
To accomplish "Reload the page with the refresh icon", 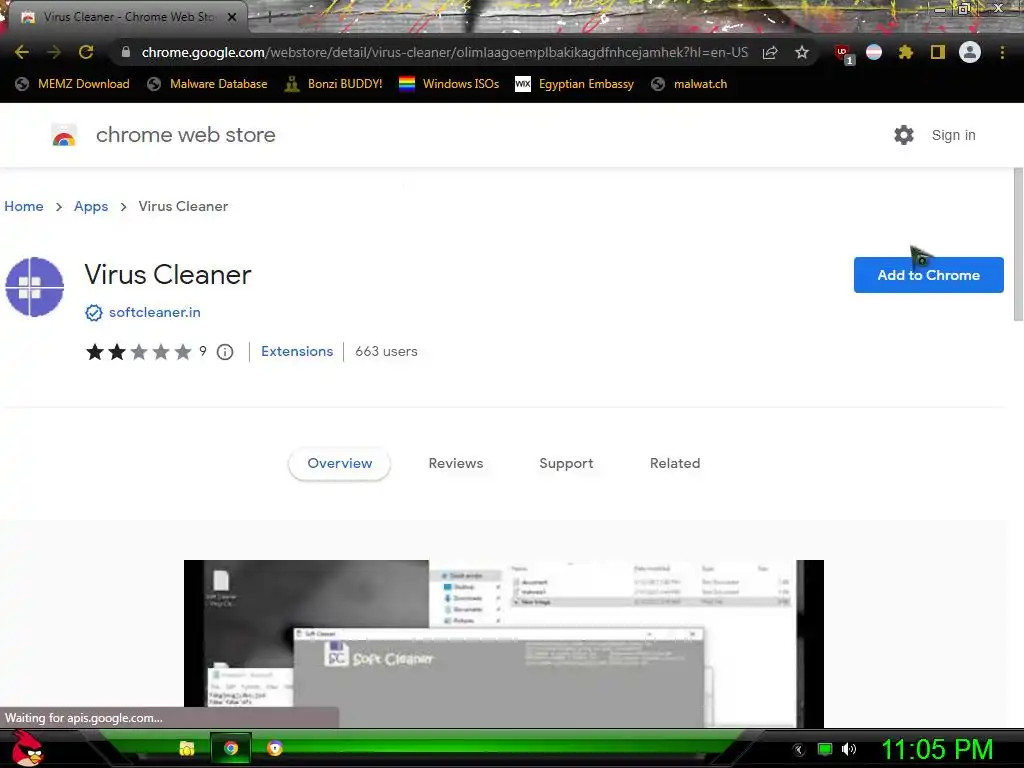I will (x=86, y=52).
